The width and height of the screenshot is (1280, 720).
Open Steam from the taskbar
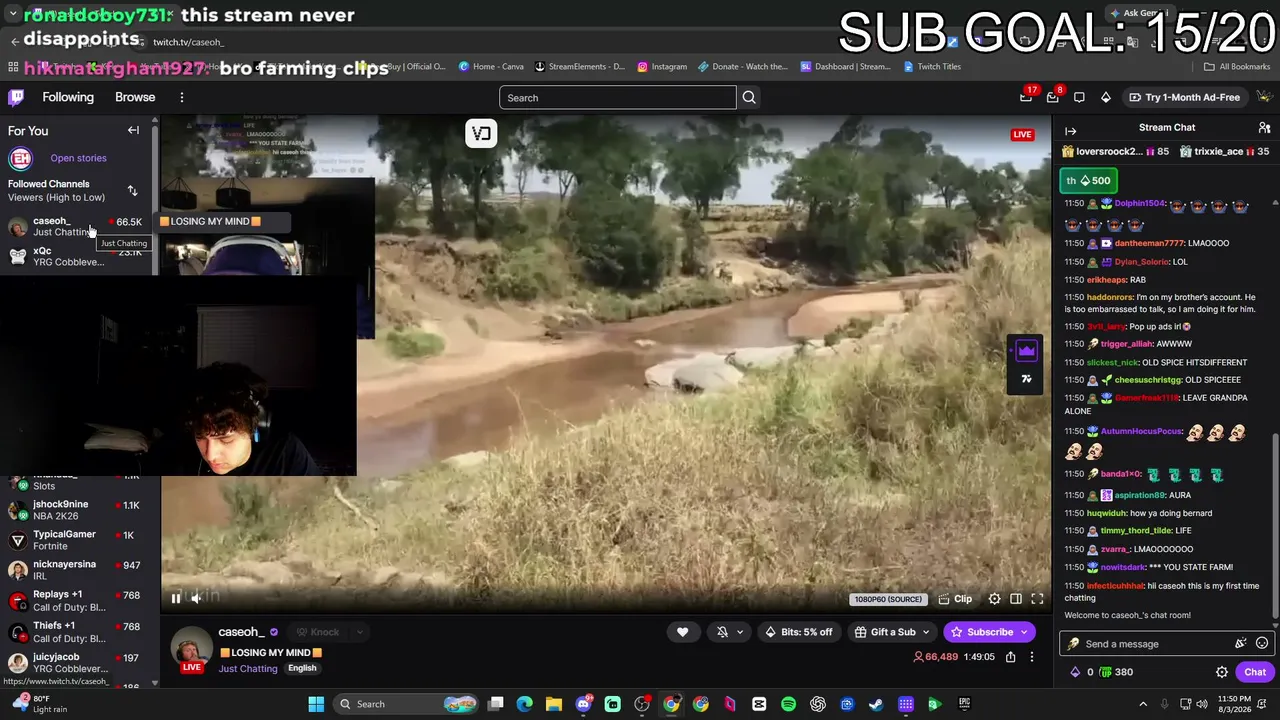click(x=875, y=704)
